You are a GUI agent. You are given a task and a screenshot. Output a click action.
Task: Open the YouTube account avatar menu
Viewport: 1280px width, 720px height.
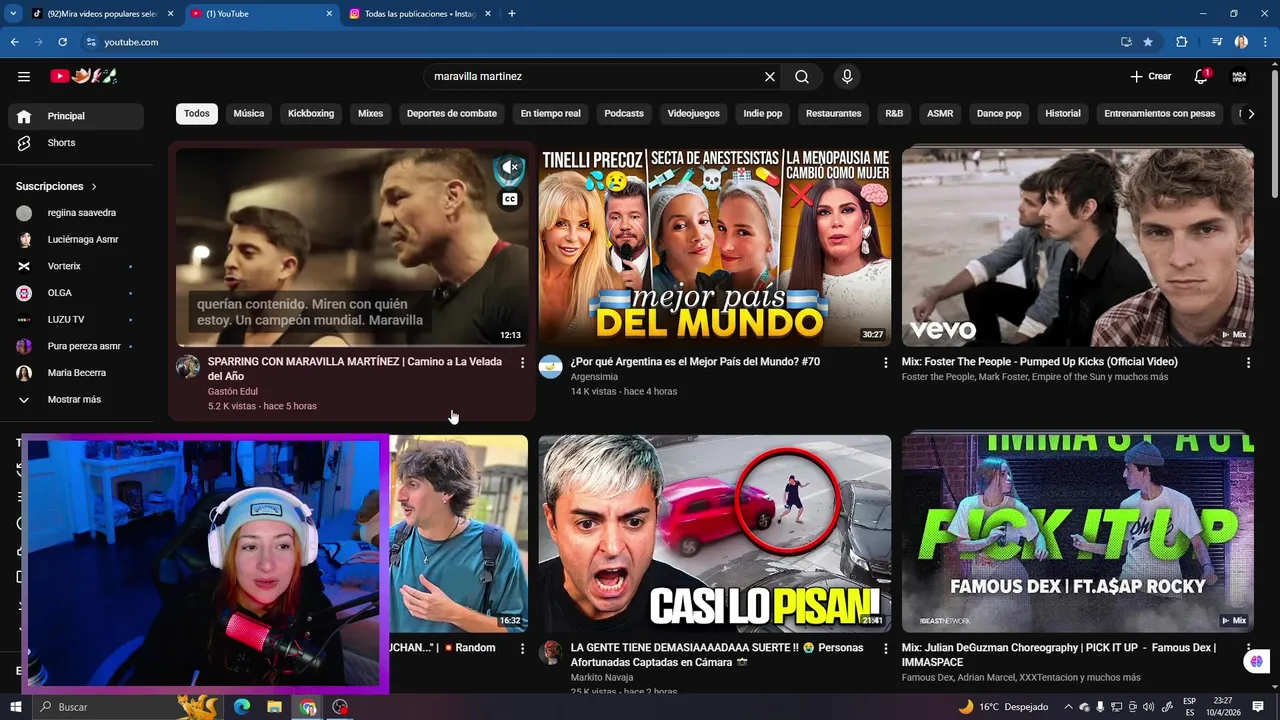click(1239, 76)
